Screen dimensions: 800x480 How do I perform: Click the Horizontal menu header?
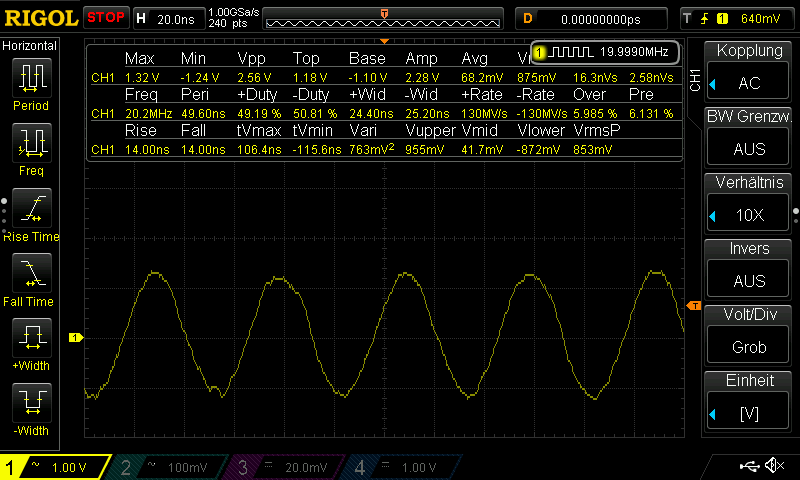coord(30,46)
